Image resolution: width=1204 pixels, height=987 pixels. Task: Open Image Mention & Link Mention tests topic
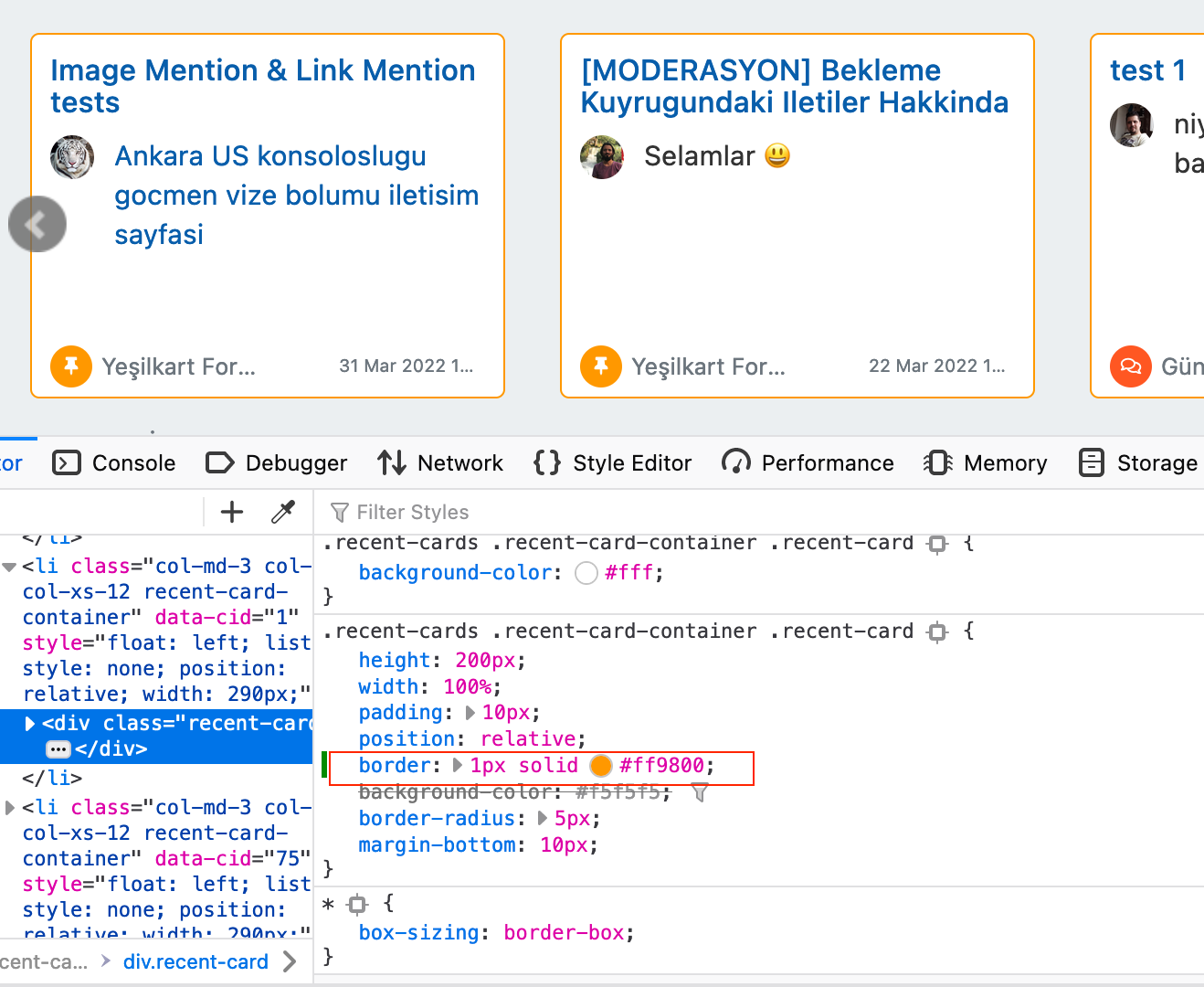point(262,86)
